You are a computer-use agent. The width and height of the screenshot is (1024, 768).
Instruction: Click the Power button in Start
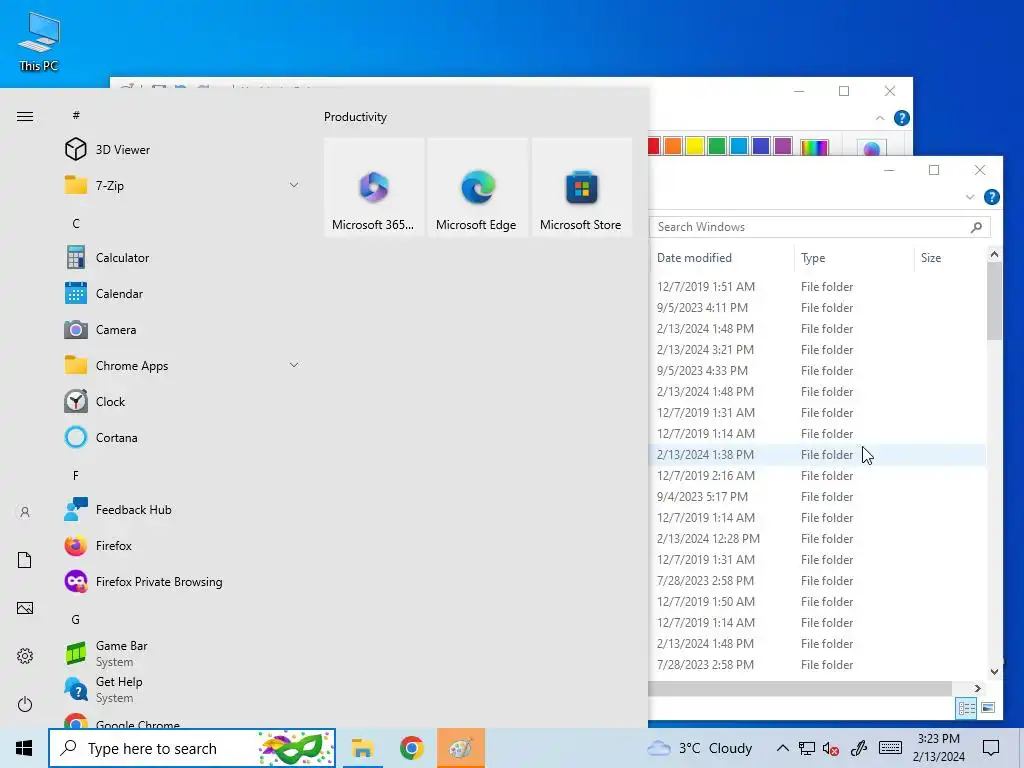[x=25, y=704]
